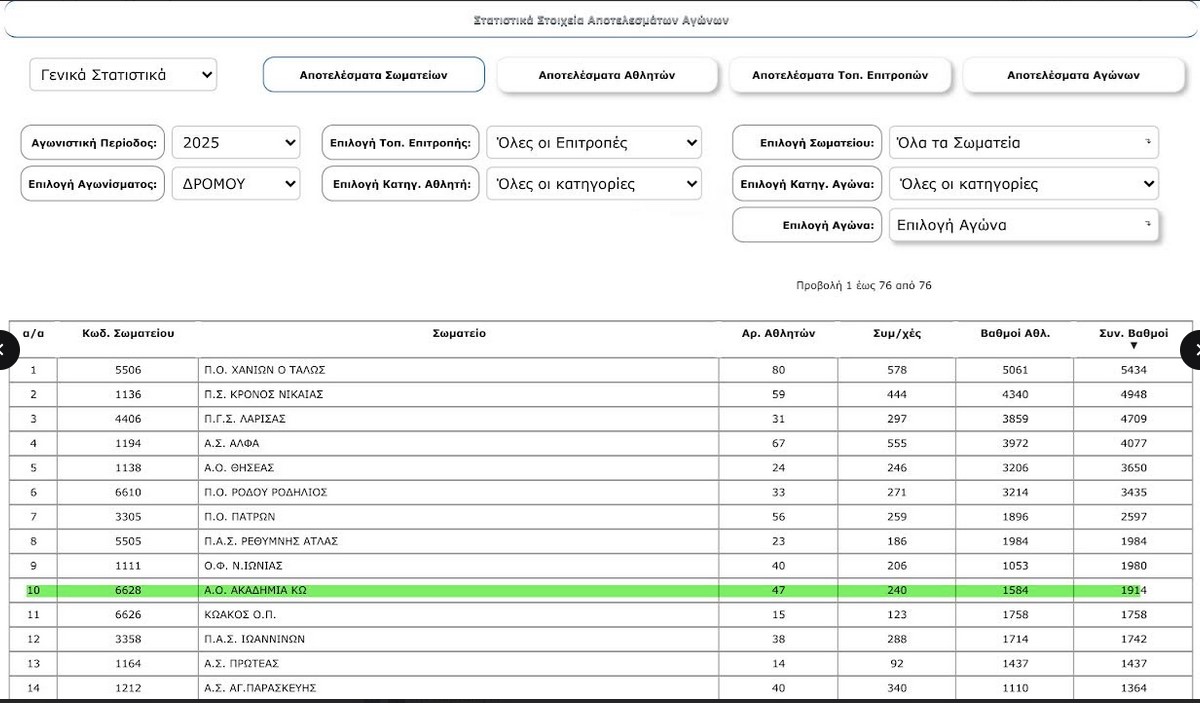1200x703 pixels.
Task: Switch to Αποτελέσματα Αγώνων tab
Action: coord(1073,75)
